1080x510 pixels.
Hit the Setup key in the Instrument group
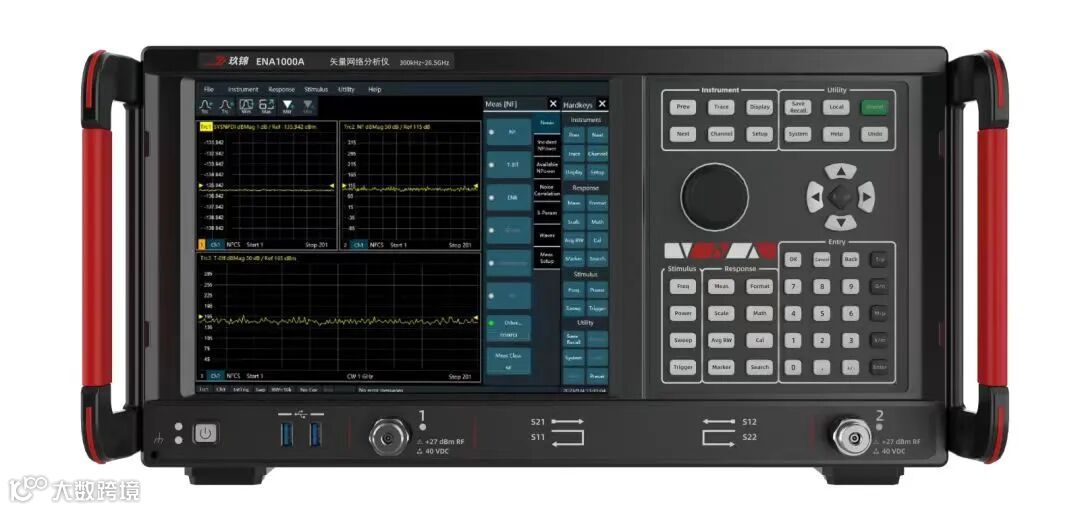click(760, 134)
